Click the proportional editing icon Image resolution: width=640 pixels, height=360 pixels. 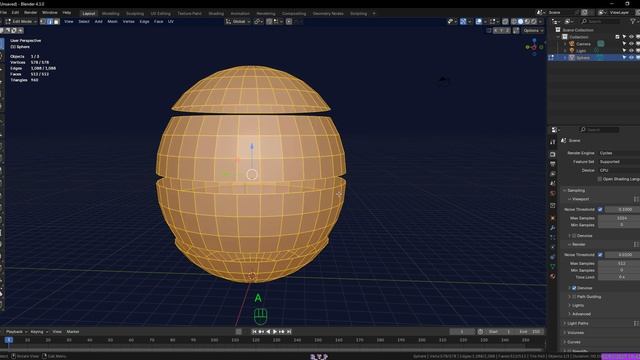[289, 21]
